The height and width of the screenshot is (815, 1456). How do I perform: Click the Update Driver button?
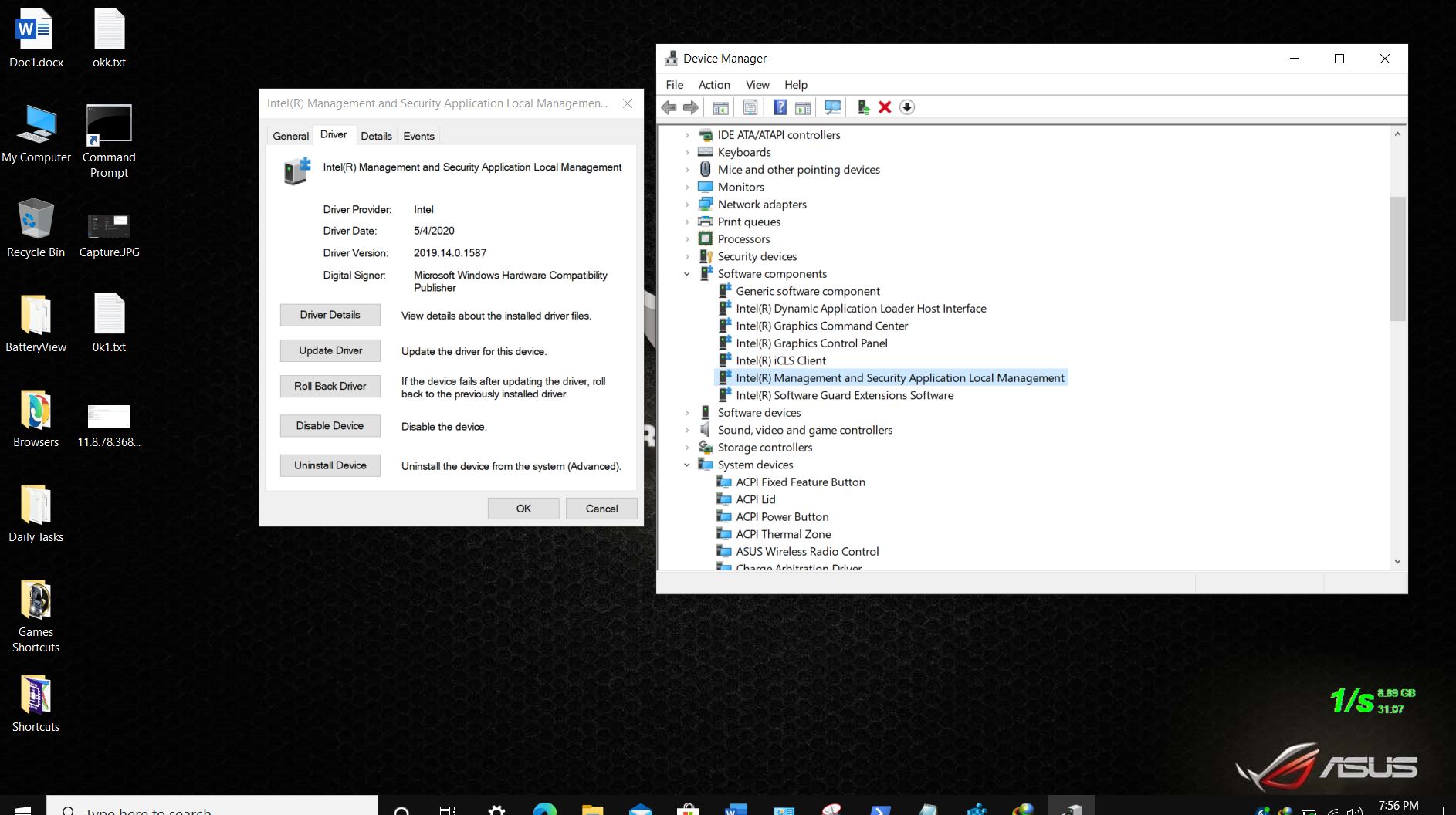330,350
